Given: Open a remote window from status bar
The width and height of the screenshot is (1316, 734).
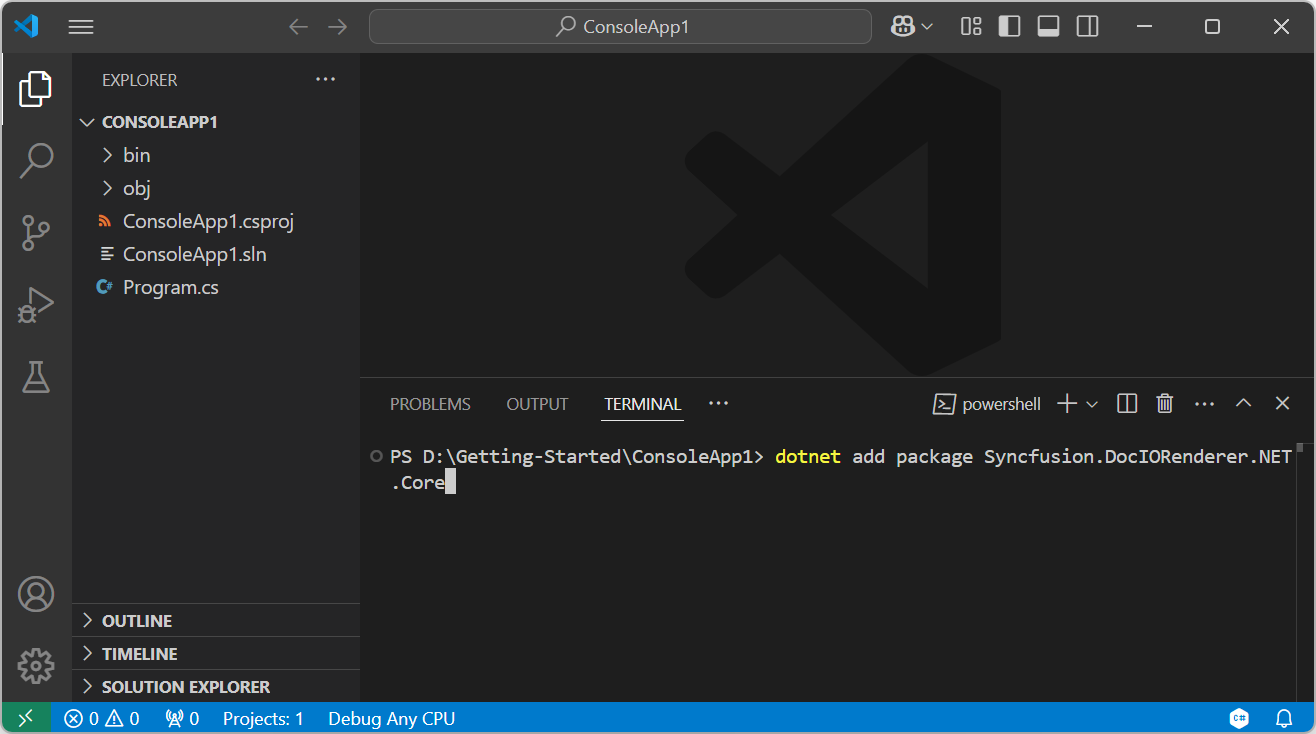Looking at the screenshot, I should click(x=26, y=718).
